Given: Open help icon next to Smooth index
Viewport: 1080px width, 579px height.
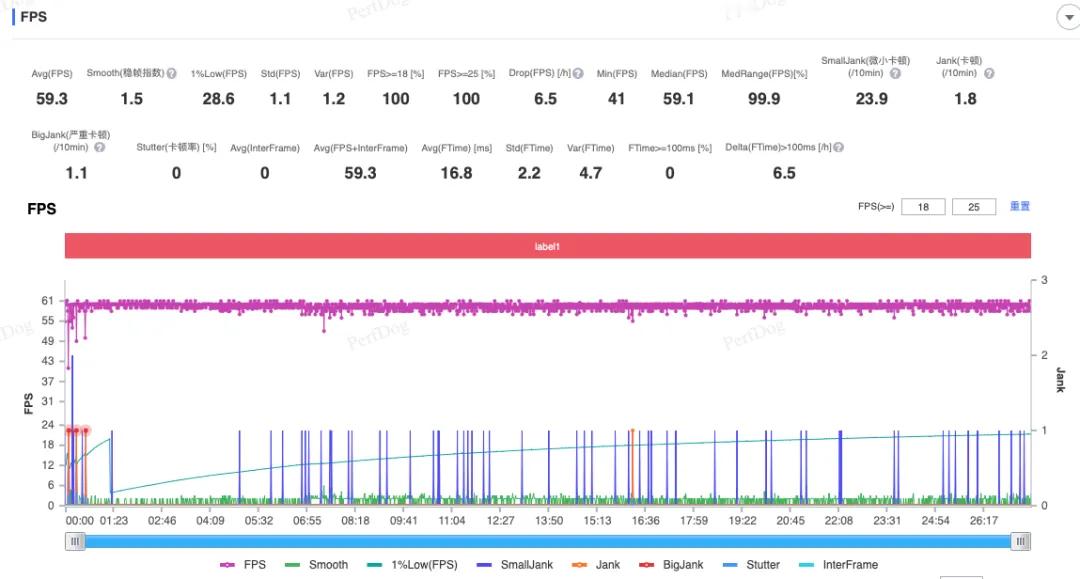Looking at the screenshot, I should (x=172, y=73).
